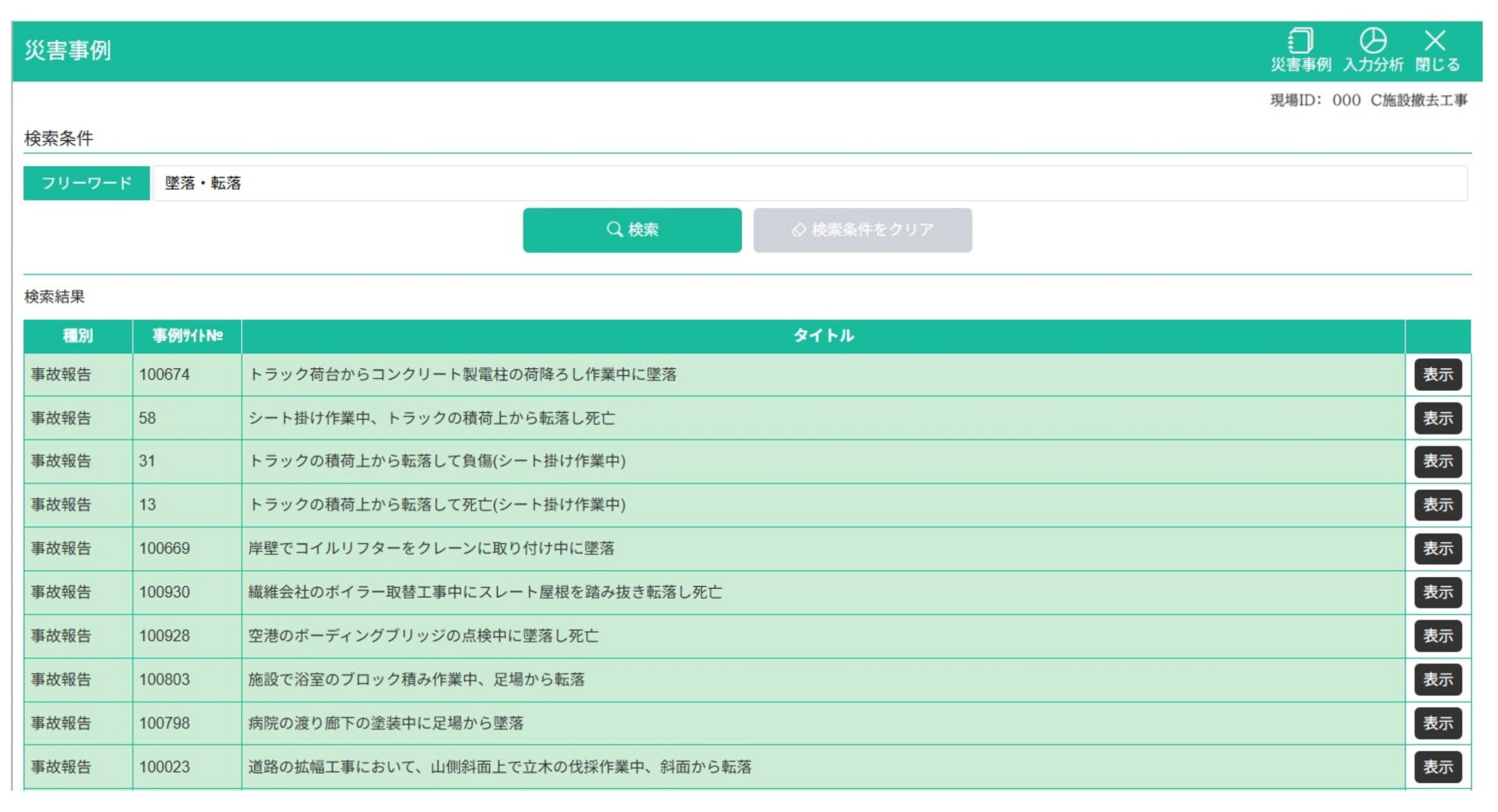This screenshot has height=812, width=1498.
Task: Click the タイトル column header
Action: pyautogui.click(x=823, y=336)
